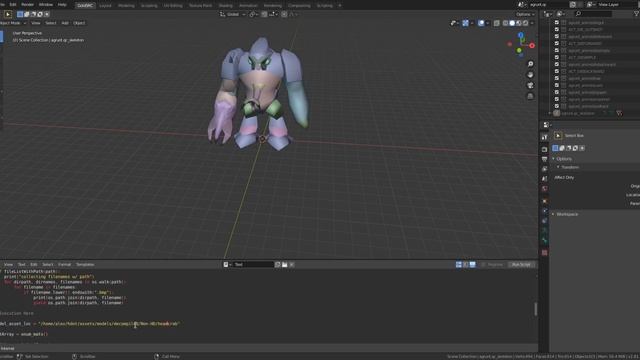Choose Intersect Selection mode in viewport header
640x360 pixels.
(x=47, y=14)
